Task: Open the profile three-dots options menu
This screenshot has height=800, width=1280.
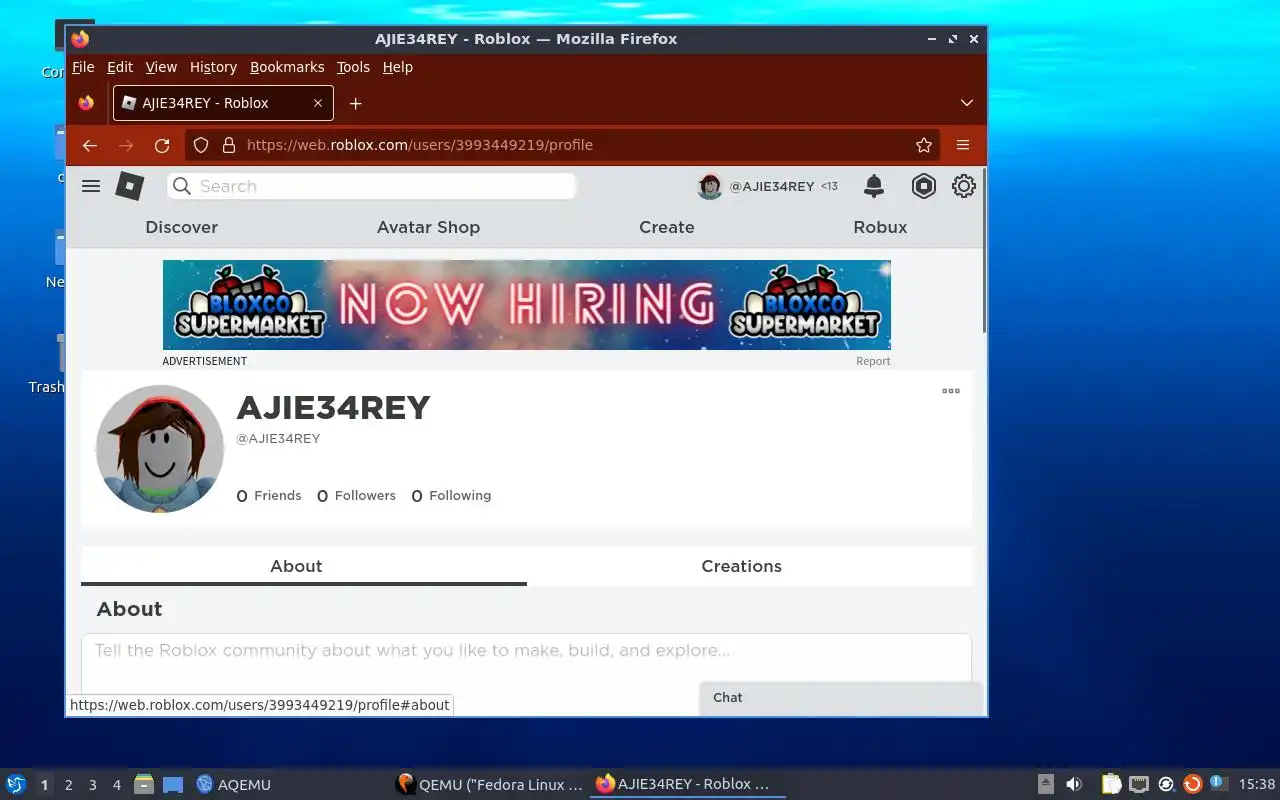Action: tap(951, 391)
